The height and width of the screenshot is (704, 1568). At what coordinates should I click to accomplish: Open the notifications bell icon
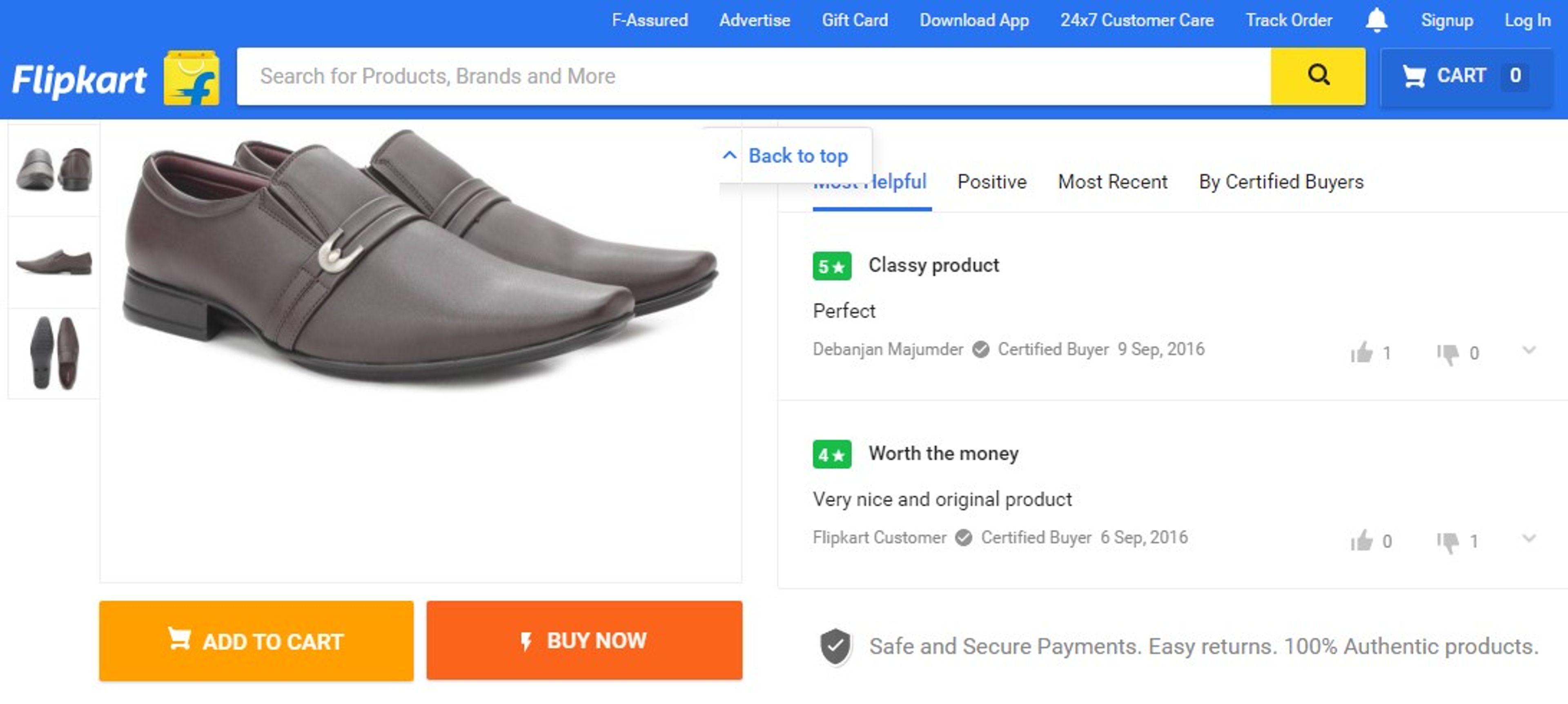[1377, 20]
